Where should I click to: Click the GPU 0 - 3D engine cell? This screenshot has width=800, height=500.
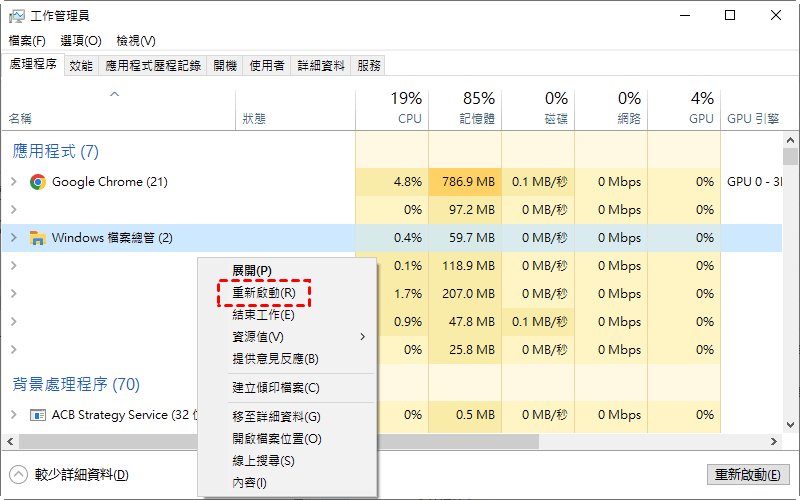[754, 182]
